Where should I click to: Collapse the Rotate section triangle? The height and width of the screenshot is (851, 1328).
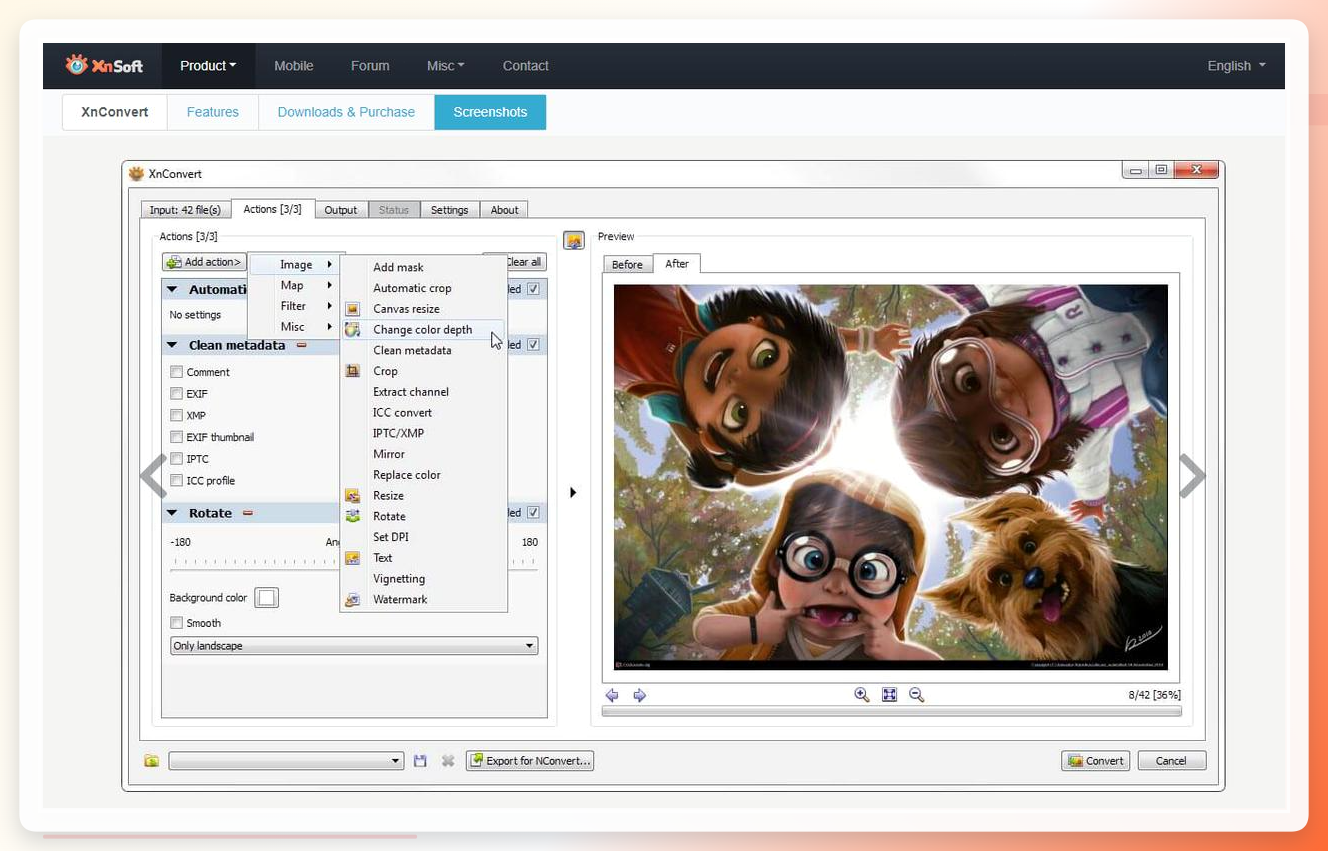coord(172,513)
